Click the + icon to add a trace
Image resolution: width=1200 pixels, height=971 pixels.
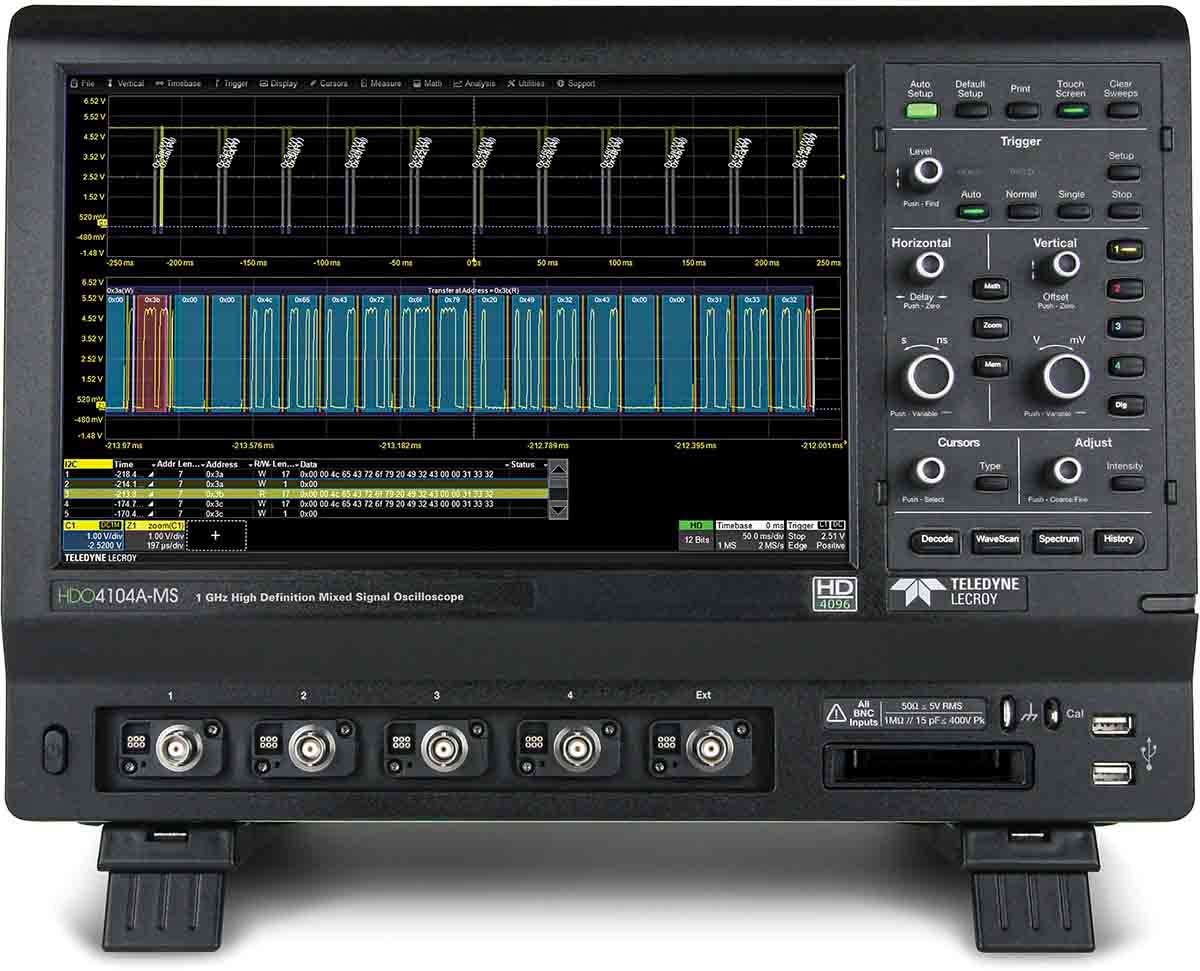214,536
